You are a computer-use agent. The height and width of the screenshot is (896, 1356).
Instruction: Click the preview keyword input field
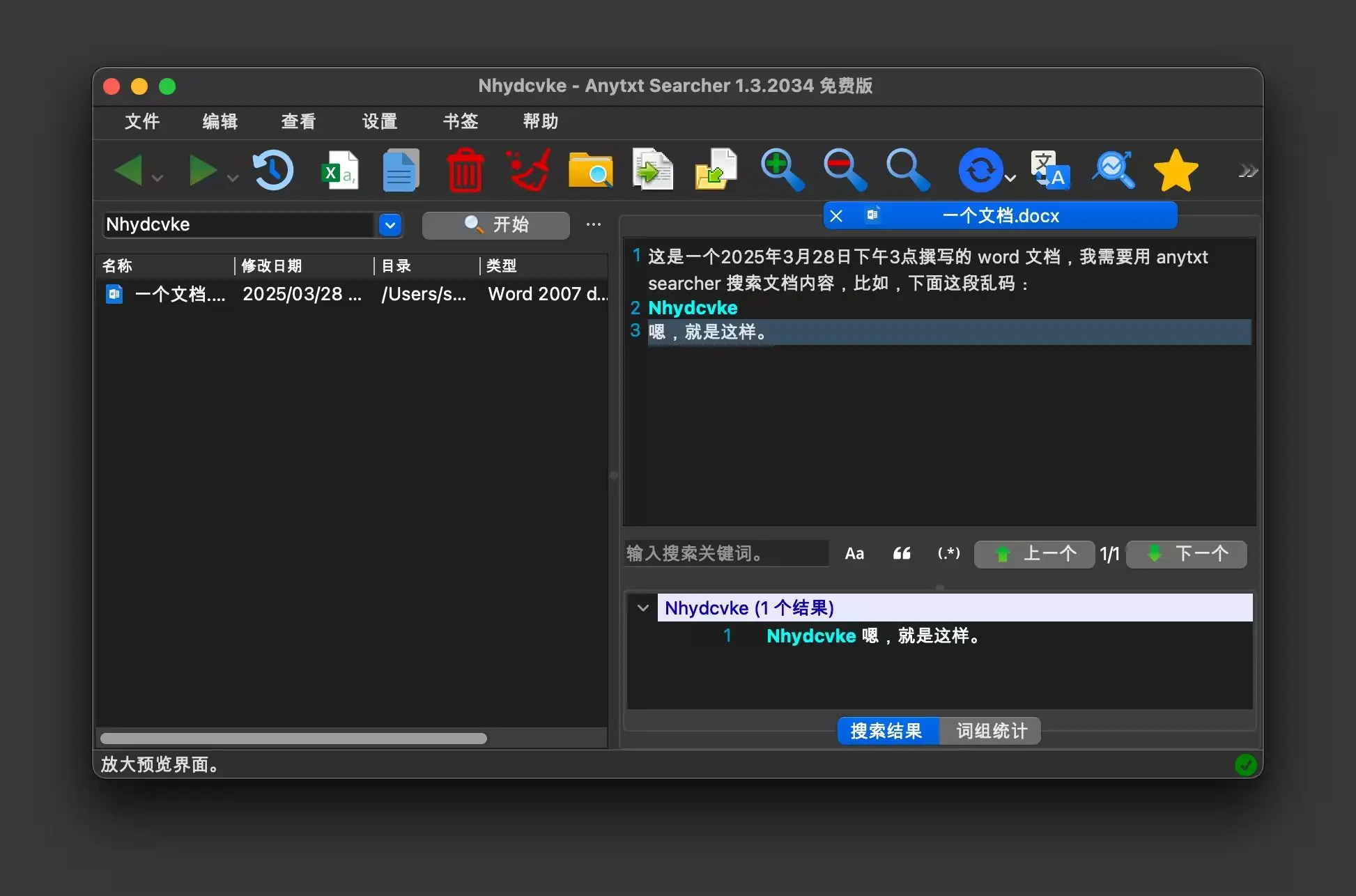[x=726, y=554]
